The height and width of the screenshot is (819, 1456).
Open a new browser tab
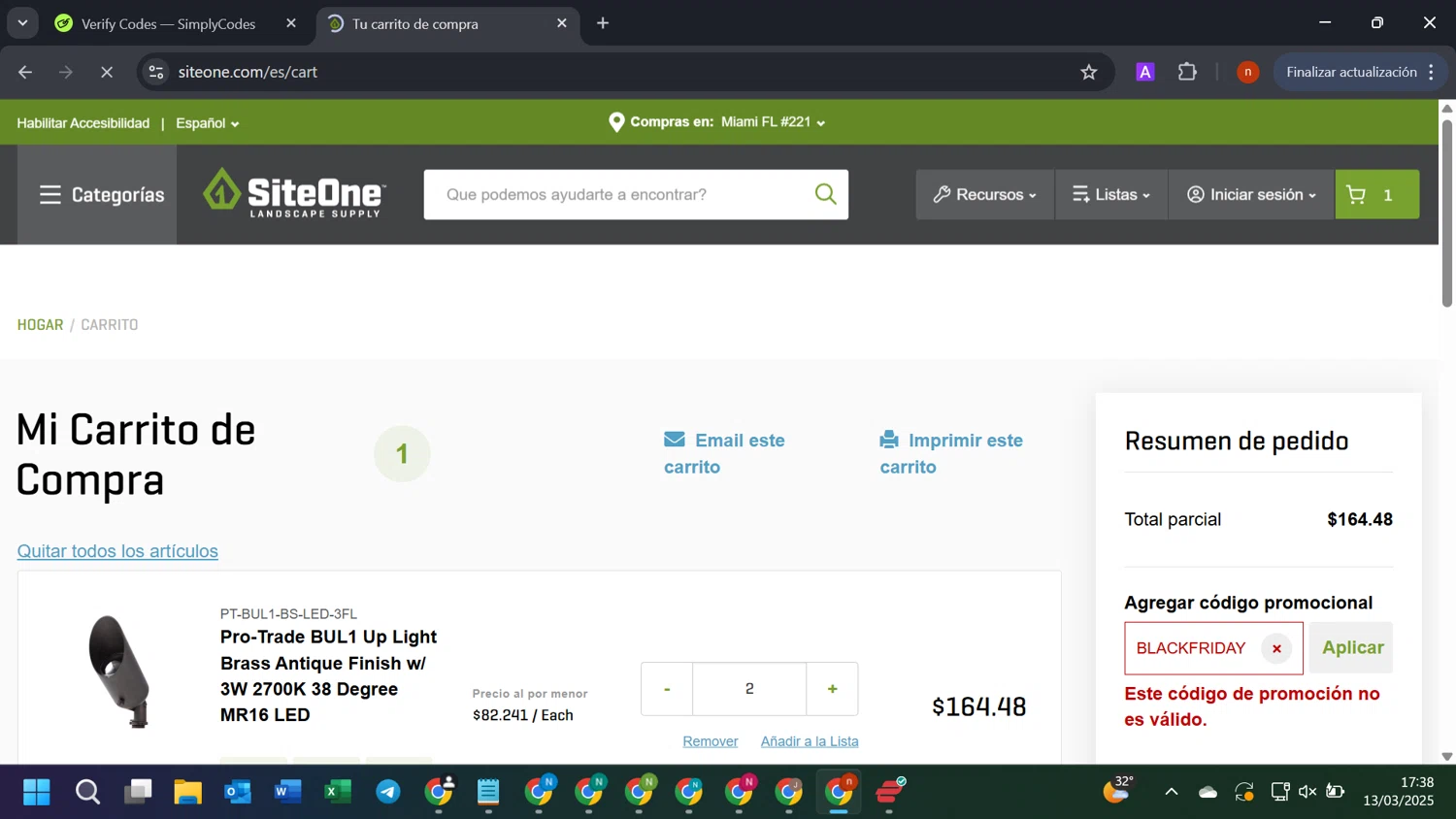[603, 23]
